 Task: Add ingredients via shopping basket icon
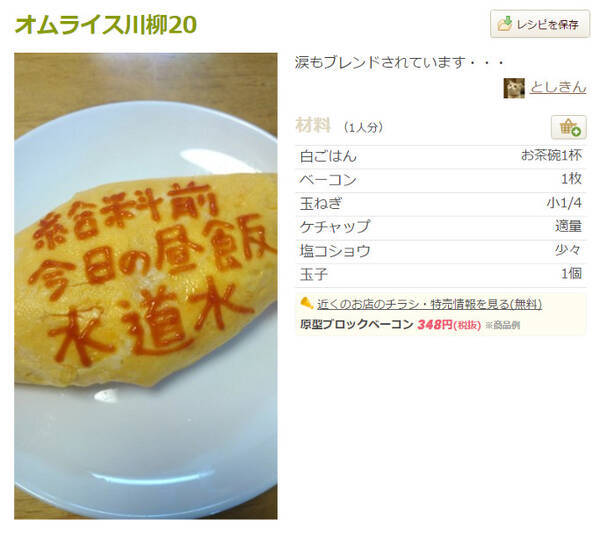point(569,127)
